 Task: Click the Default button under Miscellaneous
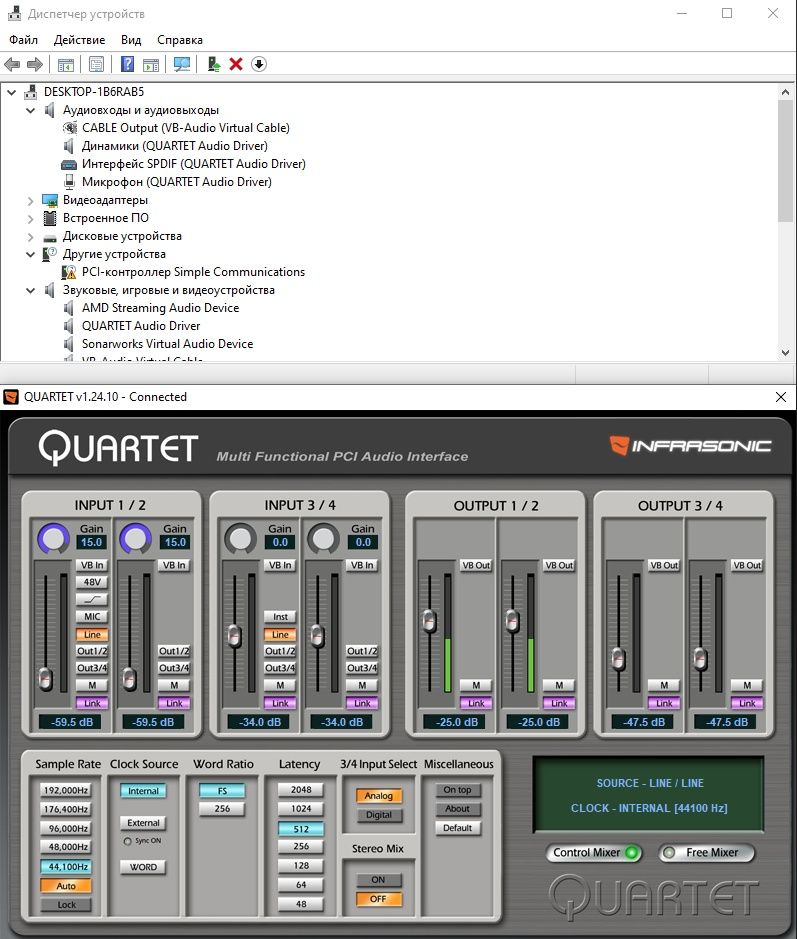[458, 828]
